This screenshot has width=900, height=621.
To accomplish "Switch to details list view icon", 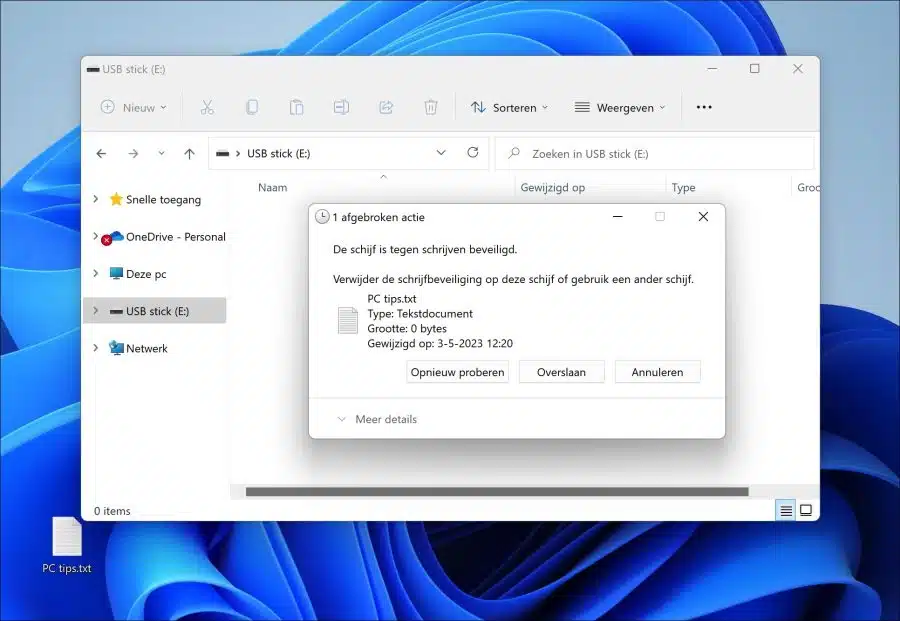I will [x=786, y=510].
